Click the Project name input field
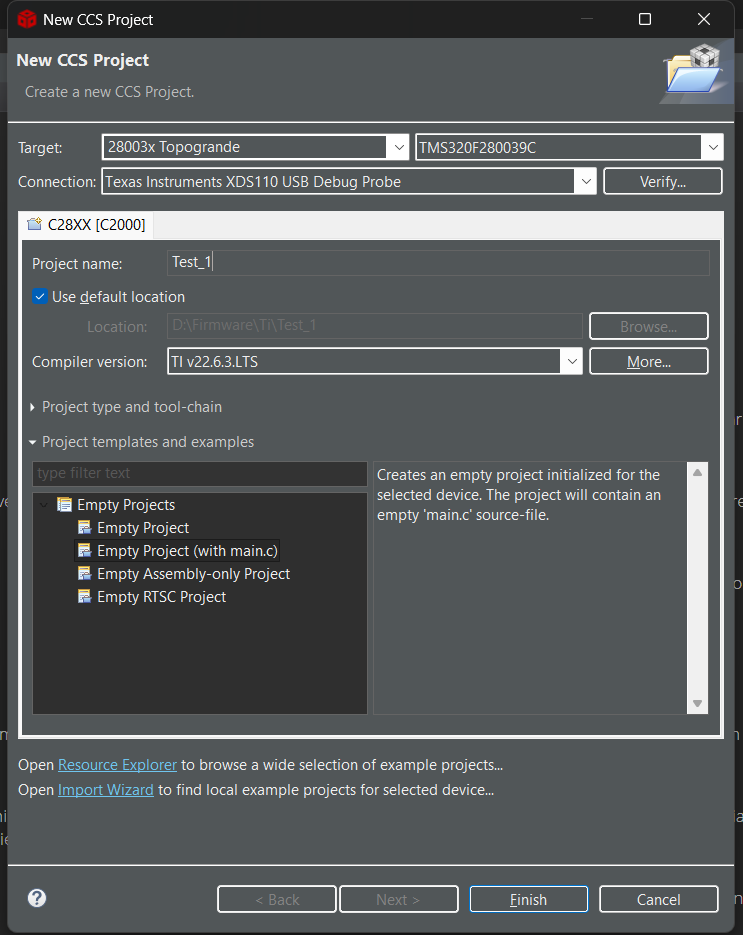The width and height of the screenshot is (743, 935). click(x=438, y=263)
